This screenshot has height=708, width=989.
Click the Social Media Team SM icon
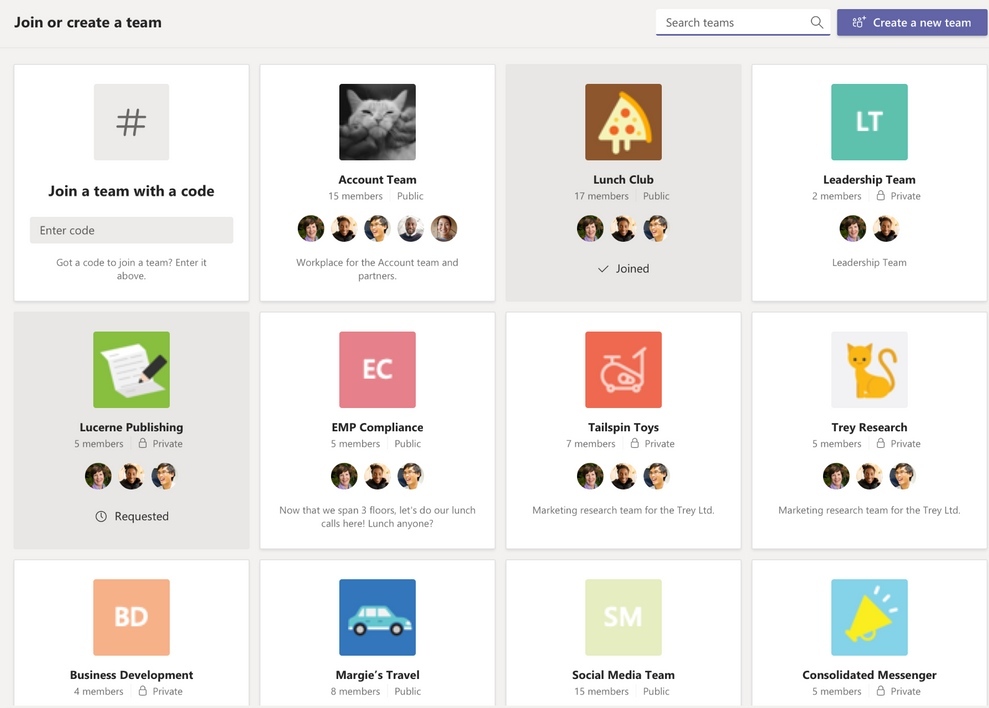[x=623, y=617]
